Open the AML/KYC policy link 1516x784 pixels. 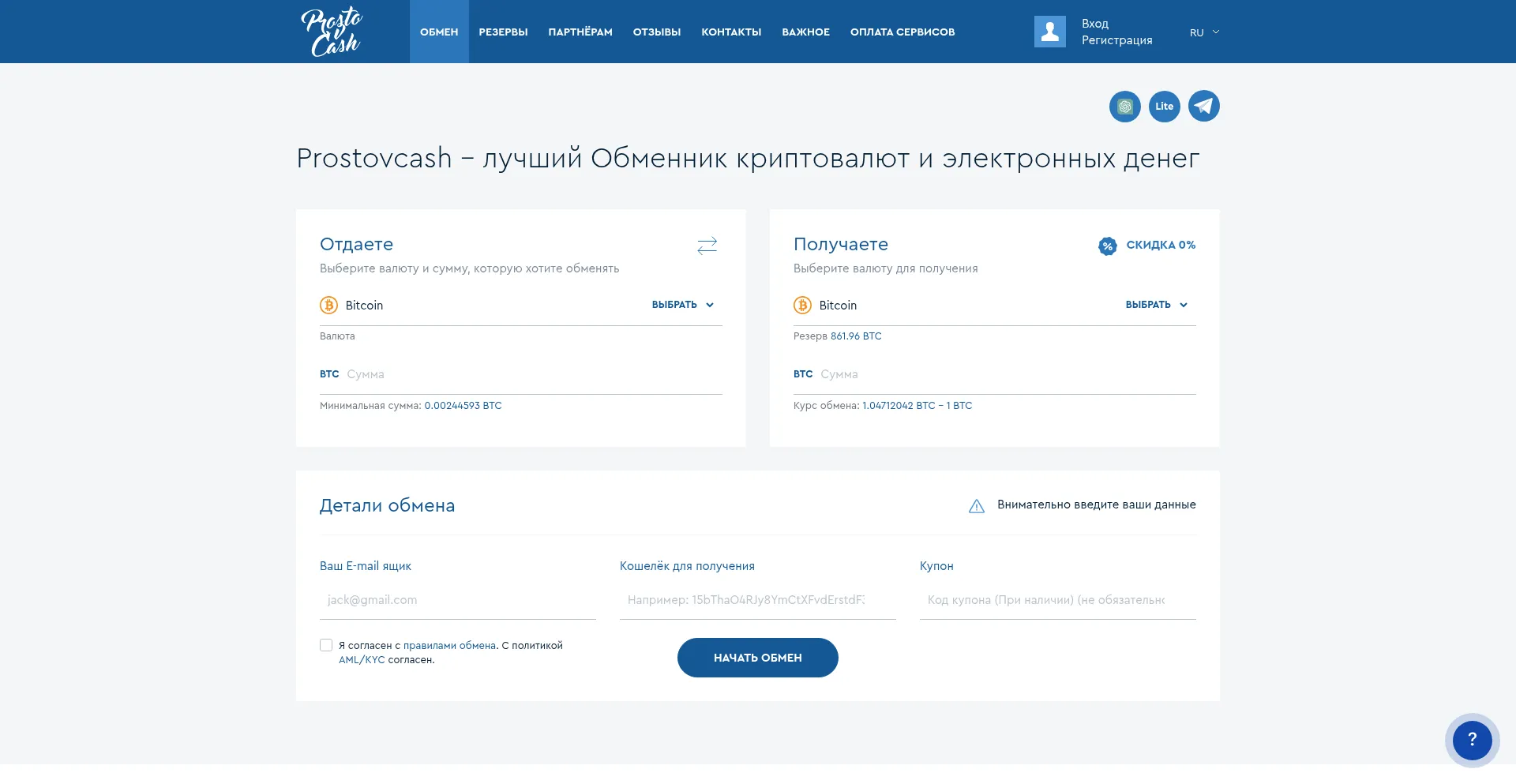click(362, 660)
